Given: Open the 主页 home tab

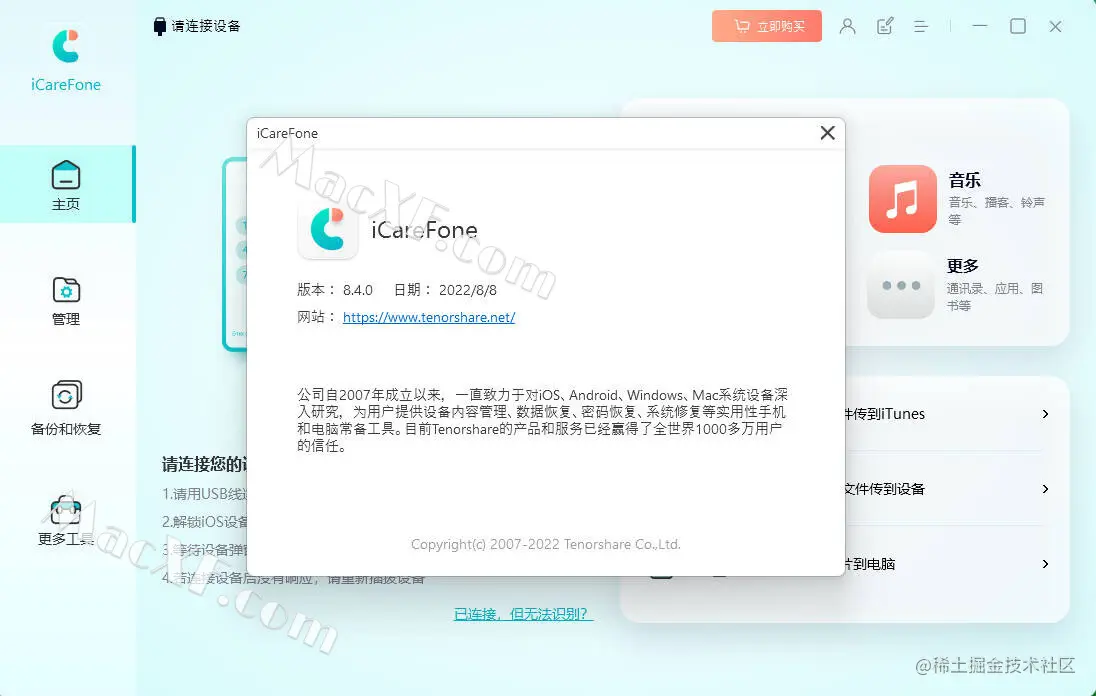Looking at the screenshot, I should (66, 184).
